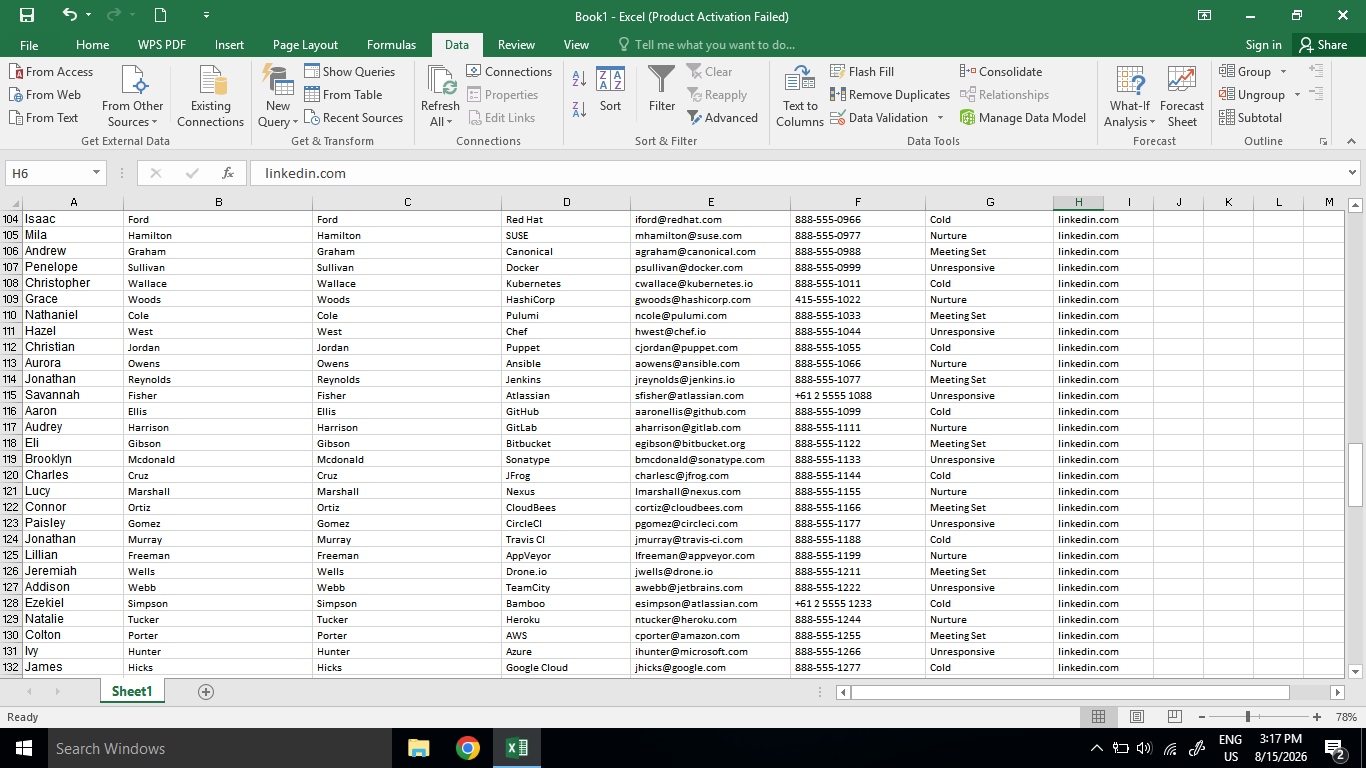Expand the formula bar

[1352, 173]
